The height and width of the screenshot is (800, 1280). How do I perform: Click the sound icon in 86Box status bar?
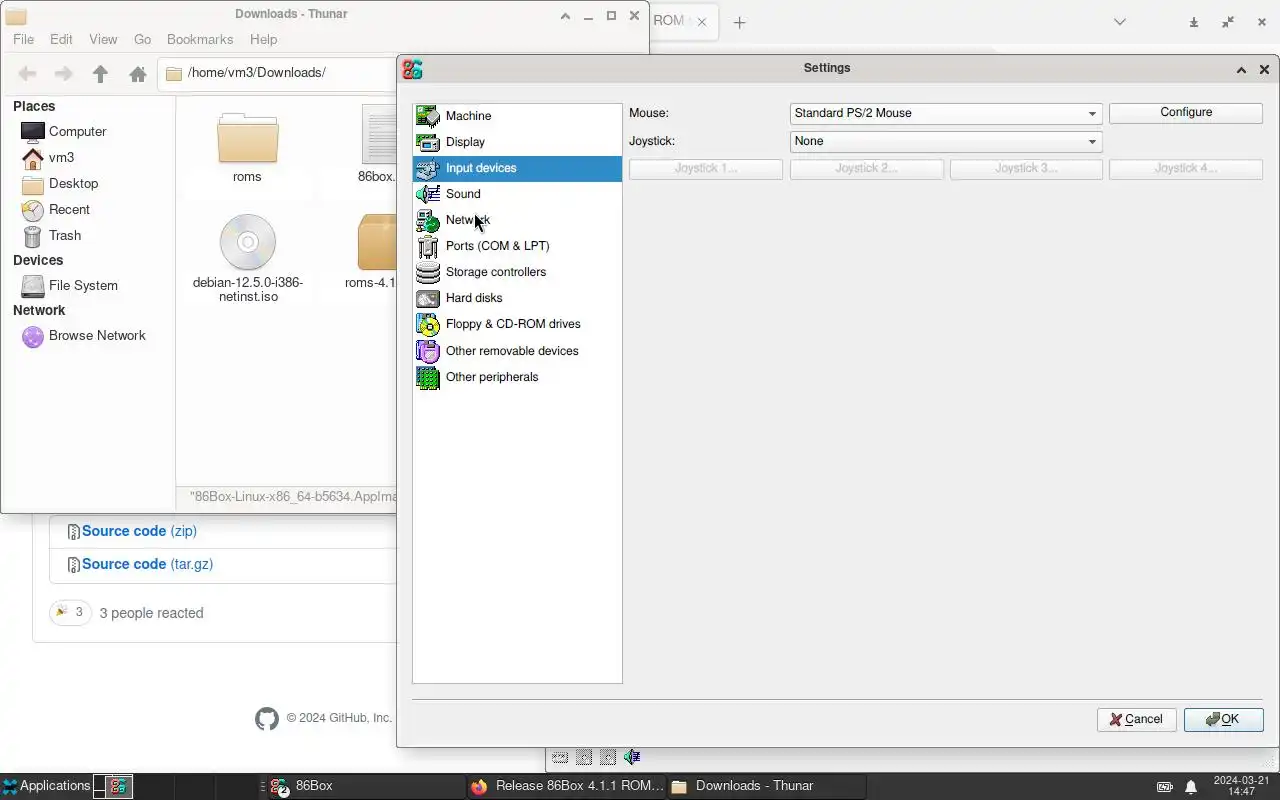point(632,757)
